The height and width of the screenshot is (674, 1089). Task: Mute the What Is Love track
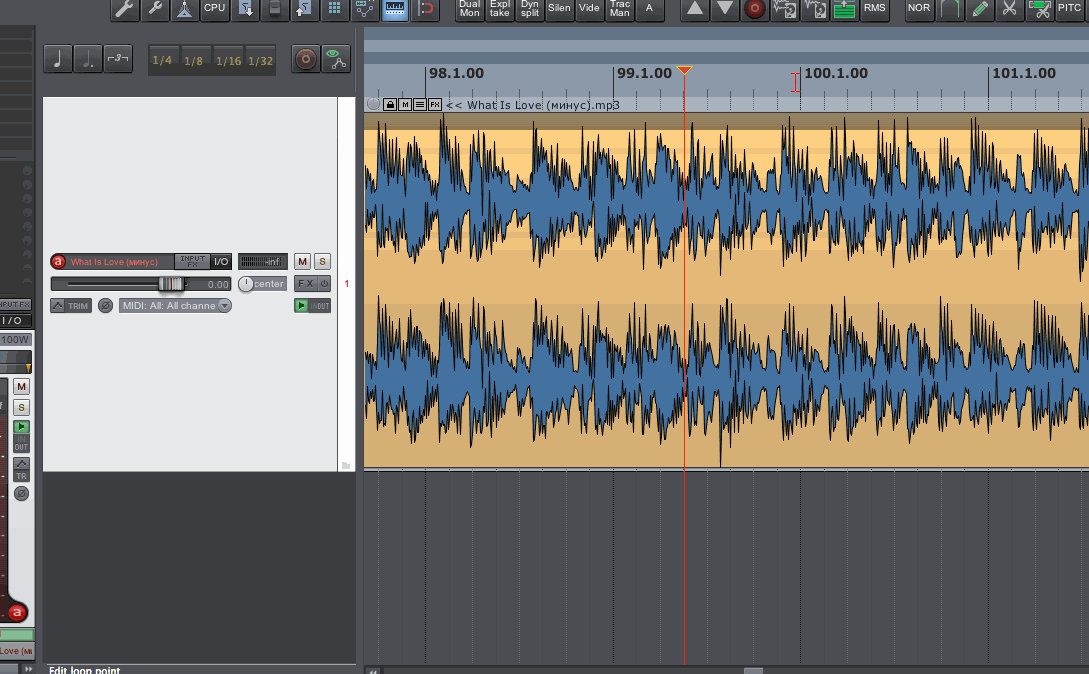pyautogui.click(x=302, y=261)
